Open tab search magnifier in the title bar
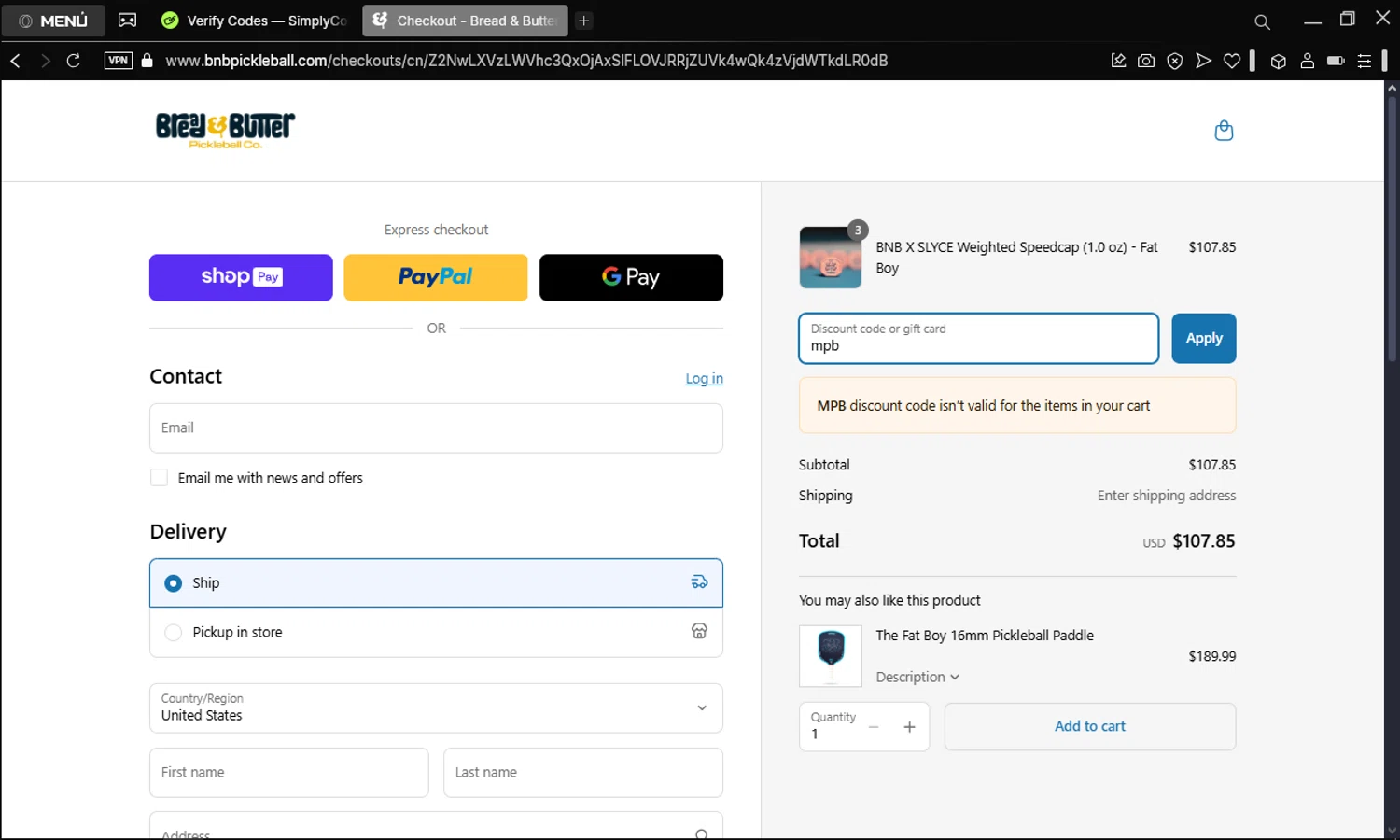Viewport: 1400px width, 840px height. point(1262,21)
